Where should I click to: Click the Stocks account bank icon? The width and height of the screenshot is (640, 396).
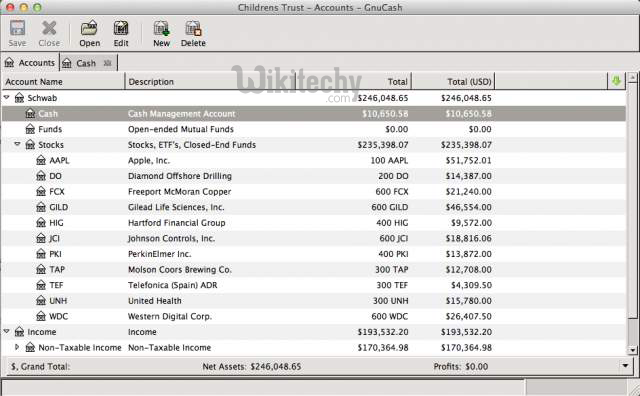click(30, 145)
